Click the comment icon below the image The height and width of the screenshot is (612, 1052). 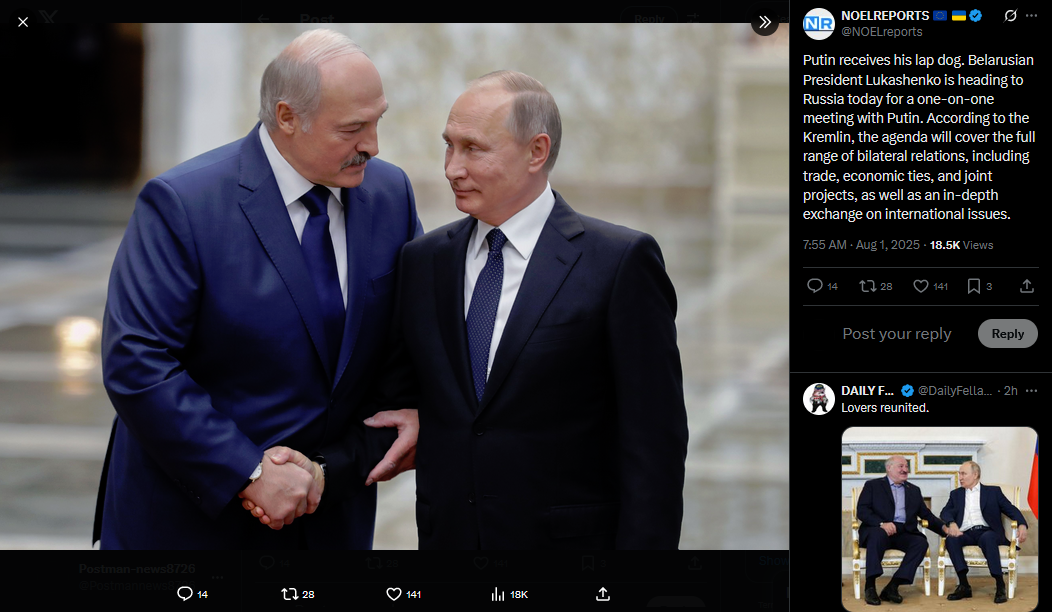point(185,594)
